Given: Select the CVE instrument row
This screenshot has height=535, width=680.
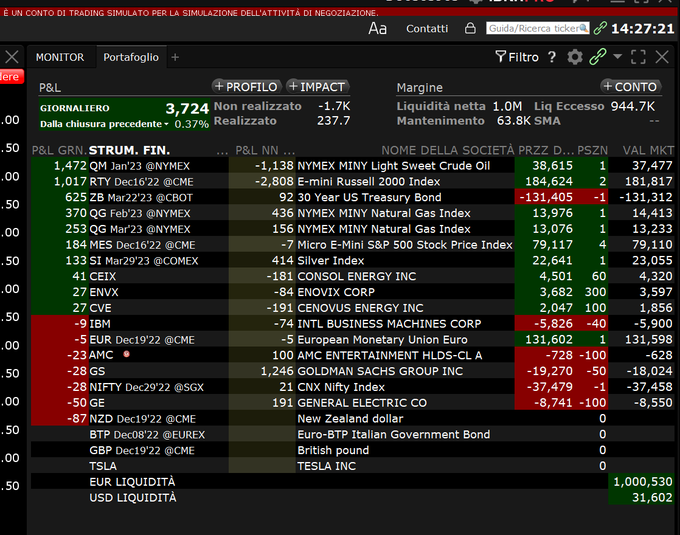Looking at the screenshot, I should (x=353, y=308).
